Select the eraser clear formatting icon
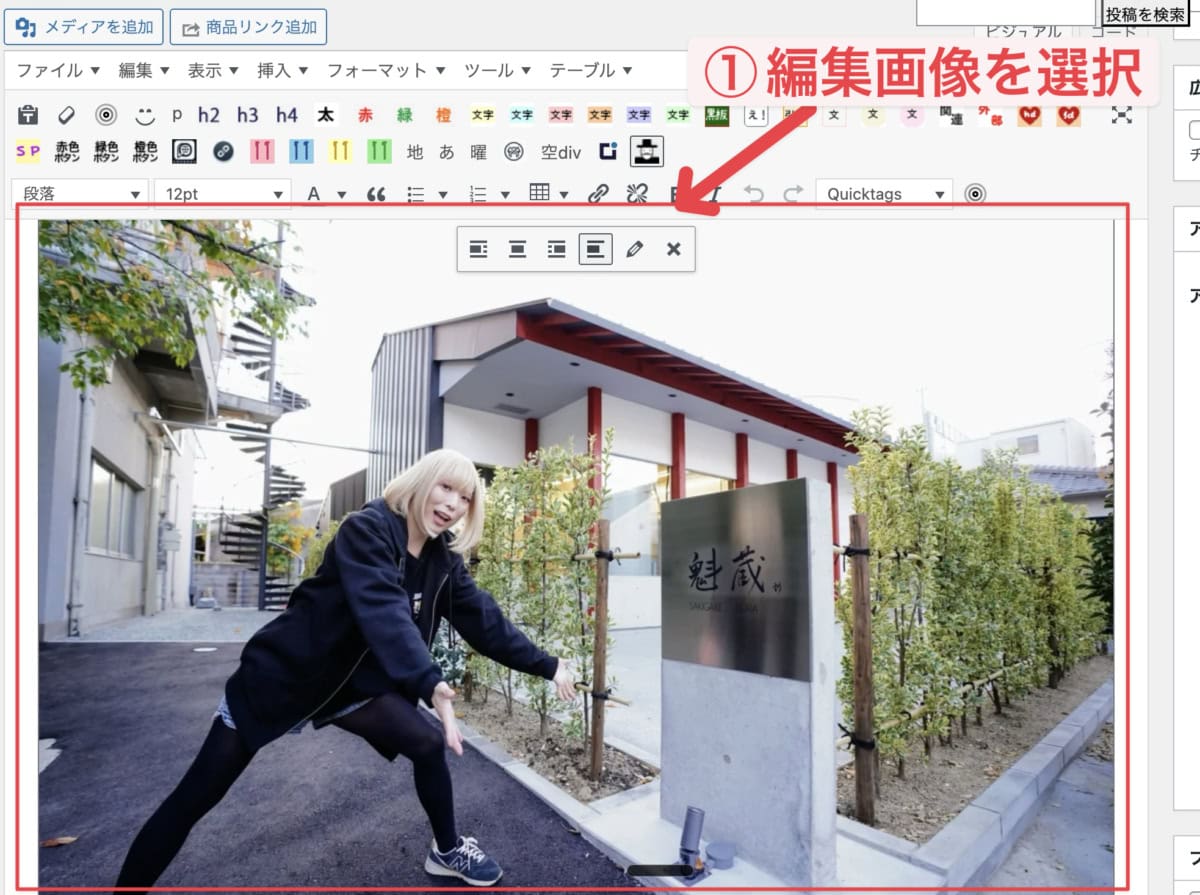Screen dimensions: 1200x895 67,115
